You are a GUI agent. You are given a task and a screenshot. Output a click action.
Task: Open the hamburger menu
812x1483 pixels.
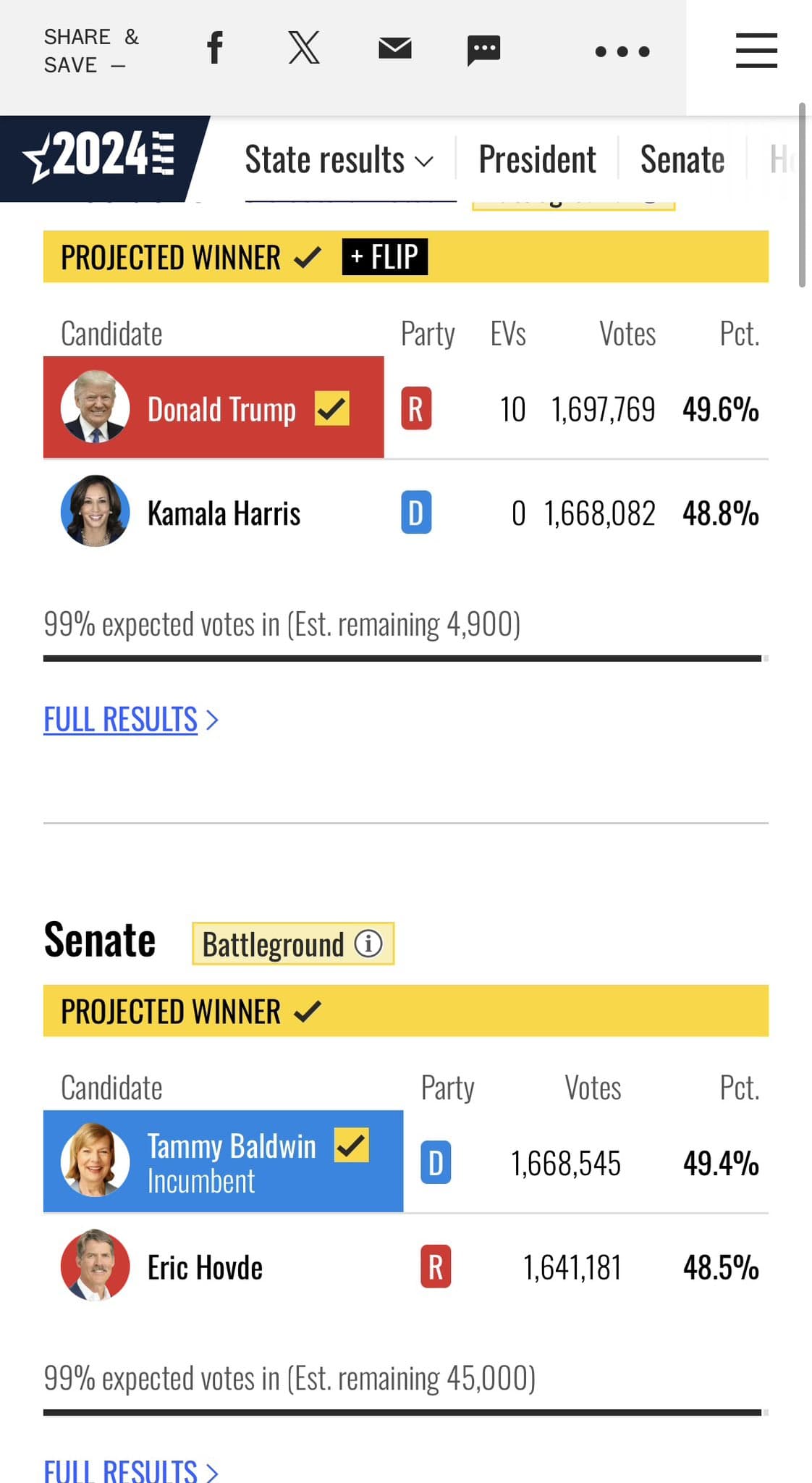coord(756,51)
